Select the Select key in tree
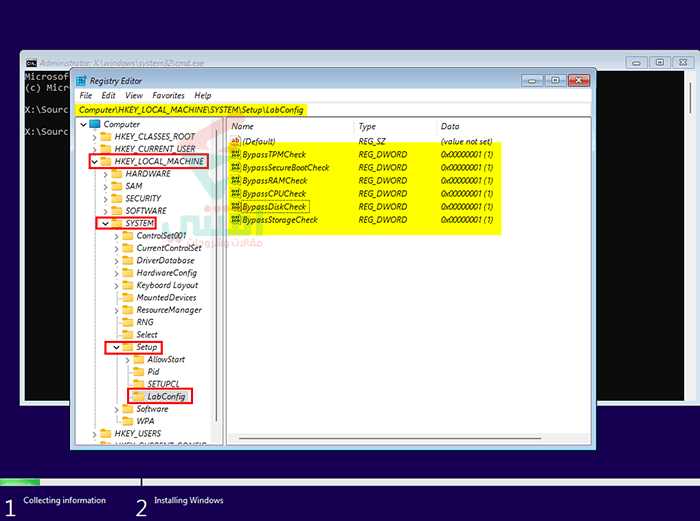Viewport: 700px width, 521px height. click(x=147, y=334)
